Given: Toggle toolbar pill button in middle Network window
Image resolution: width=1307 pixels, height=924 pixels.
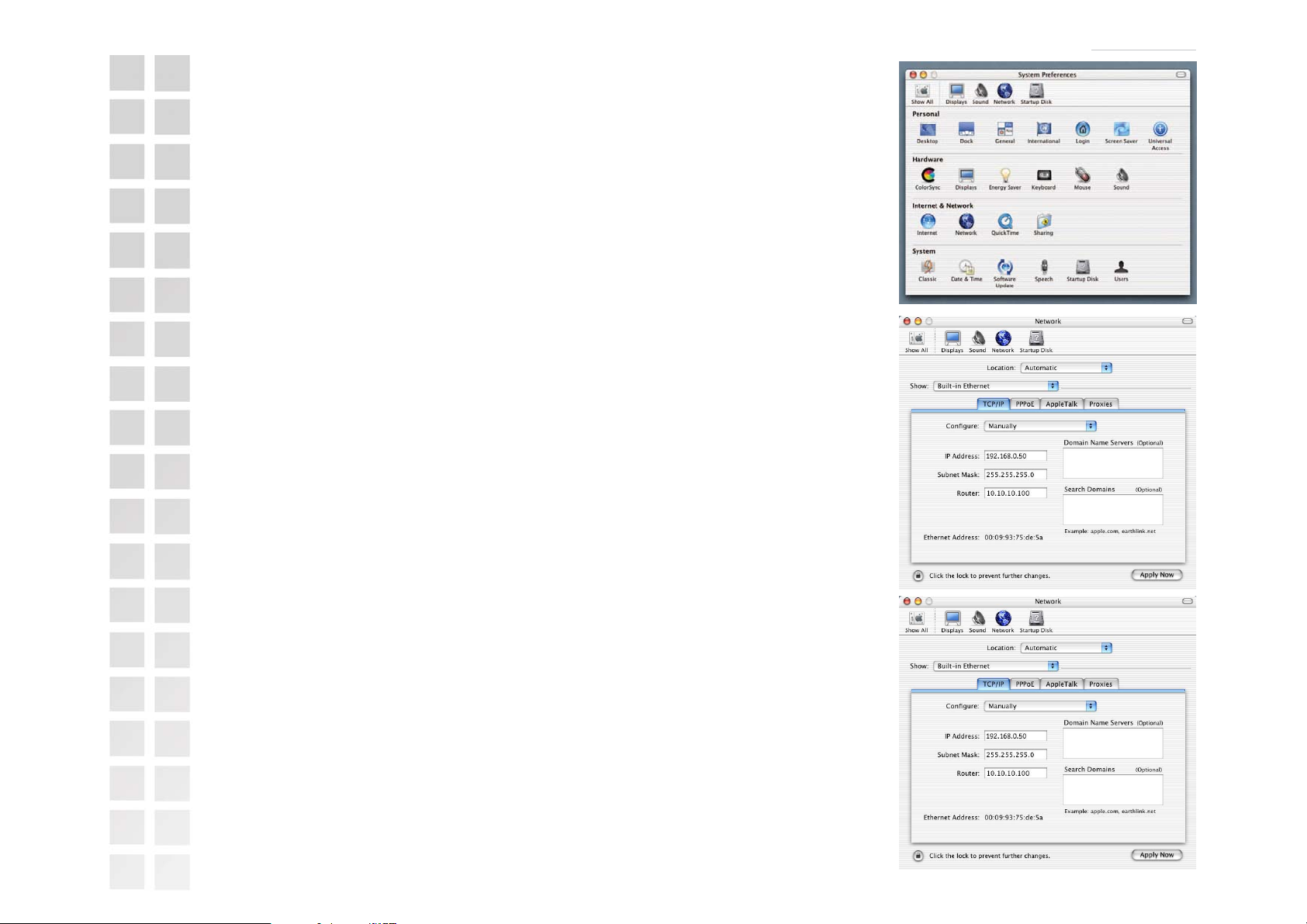Looking at the screenshot, I should [x=1188, y=320].
